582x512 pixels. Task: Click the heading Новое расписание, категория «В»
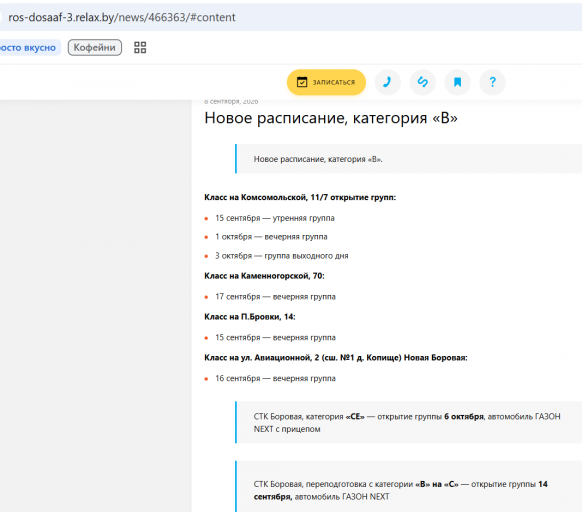point(331,118)
